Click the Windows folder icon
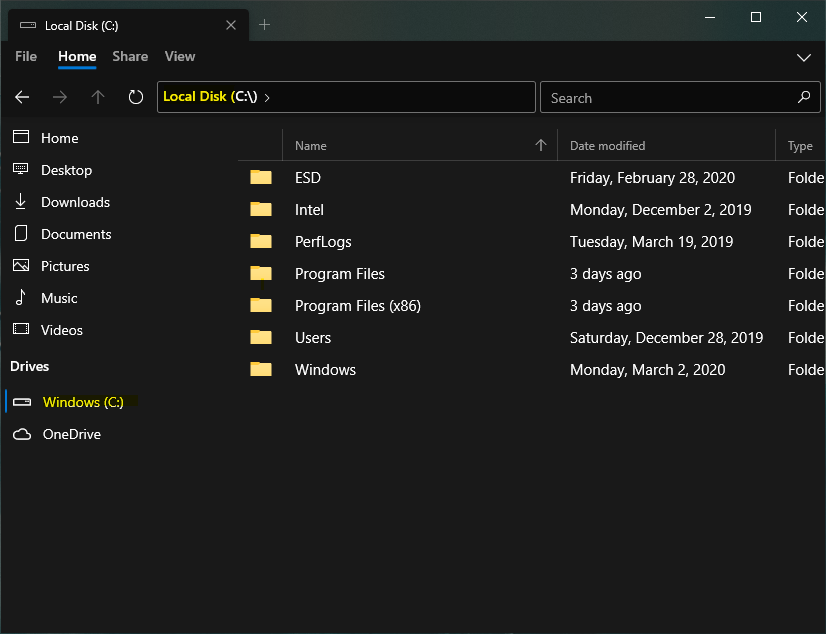826x634 pixels. click(261, 369)
